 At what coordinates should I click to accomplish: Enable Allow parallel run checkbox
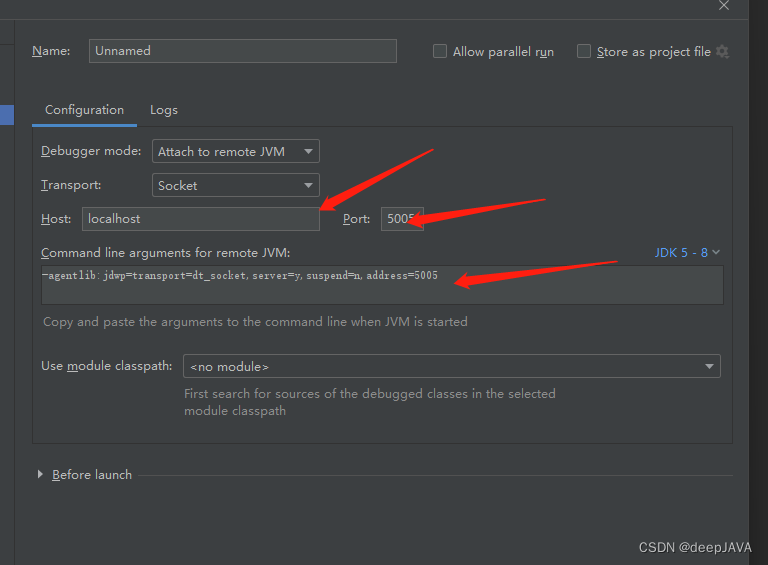click(x=440, y=51)
